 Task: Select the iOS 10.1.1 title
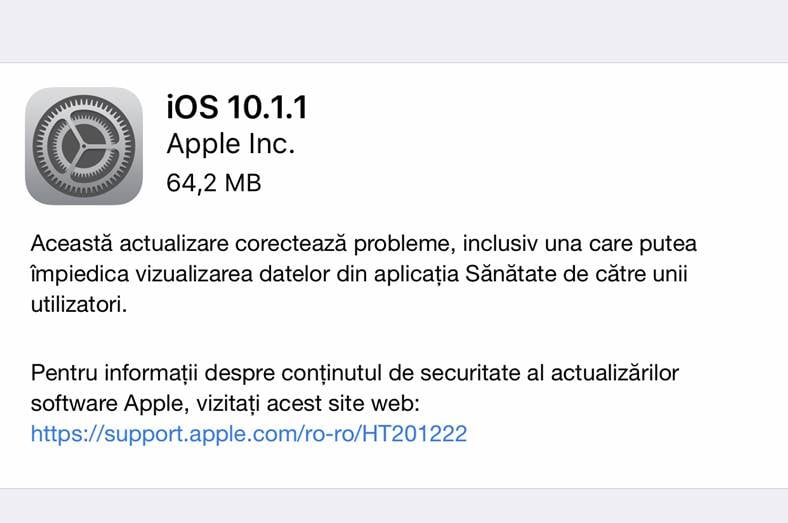[237, 107]
